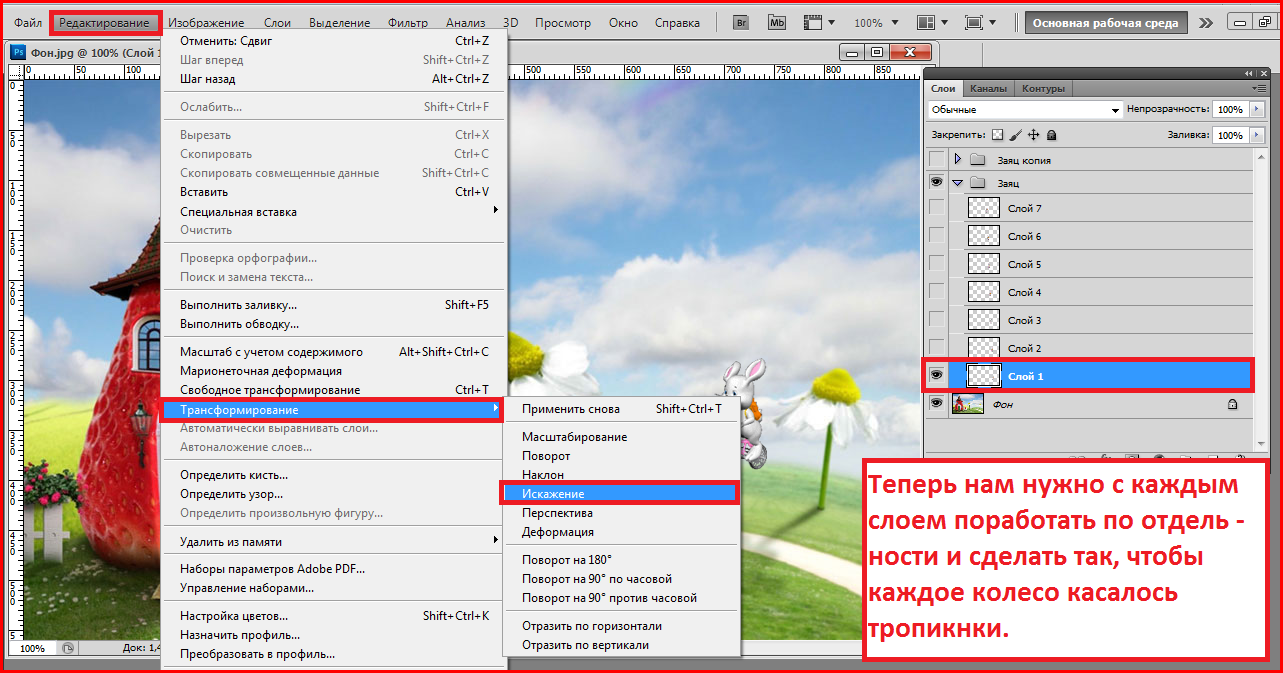
Task: Collapse the Заяц group triangle
Action: tap(957, 183)
